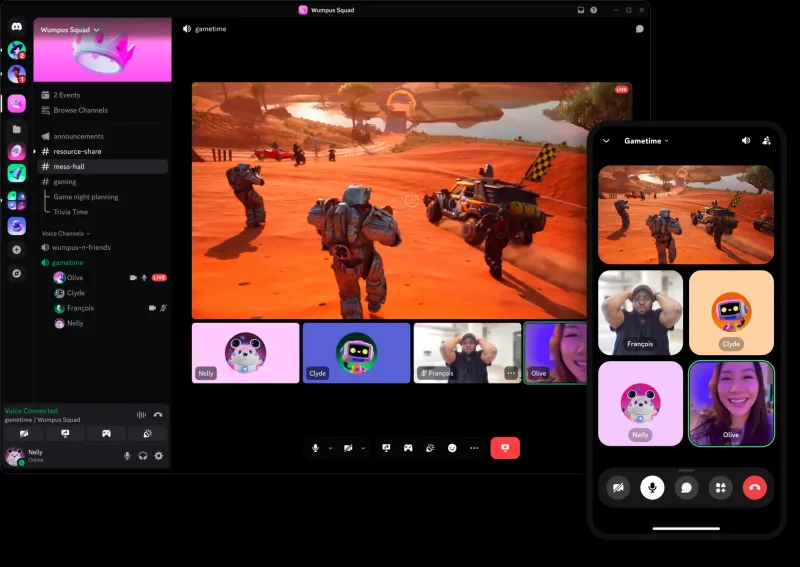
Task: Click the gametime voice channel
Action: pos(103,262)
